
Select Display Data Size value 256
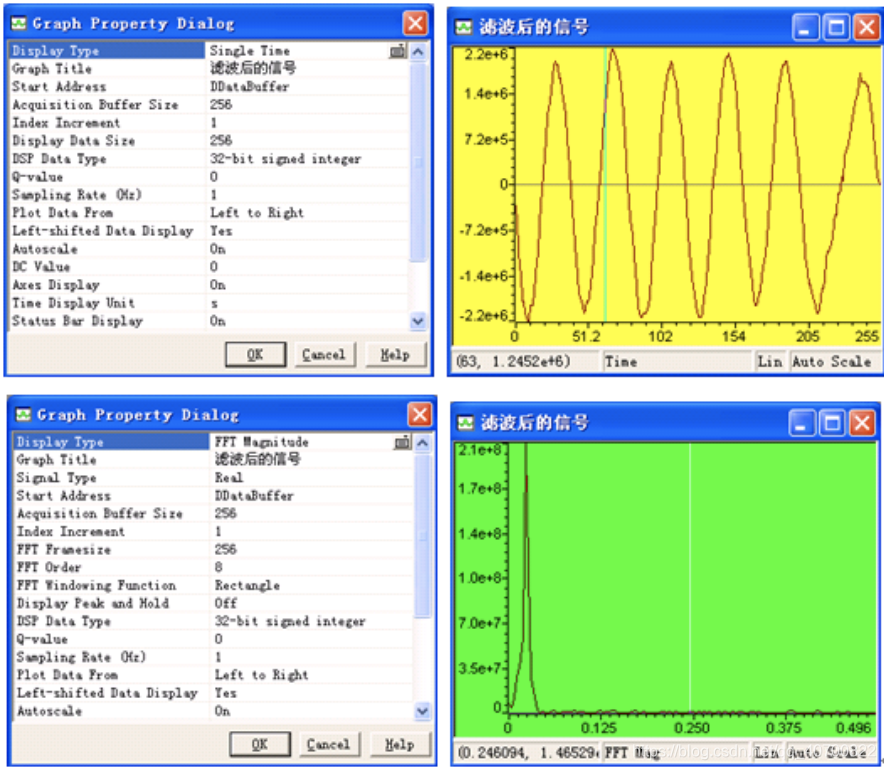221,140
